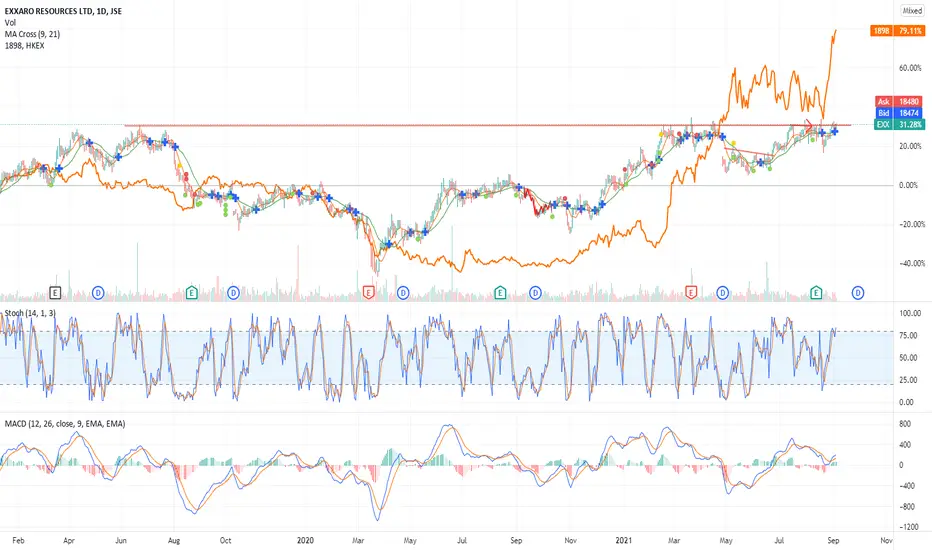Viewport: 932px width, 550px height.
Task: Click the -1200 MACD scale label
Action: pyautogui.click(x=909, y=527)
